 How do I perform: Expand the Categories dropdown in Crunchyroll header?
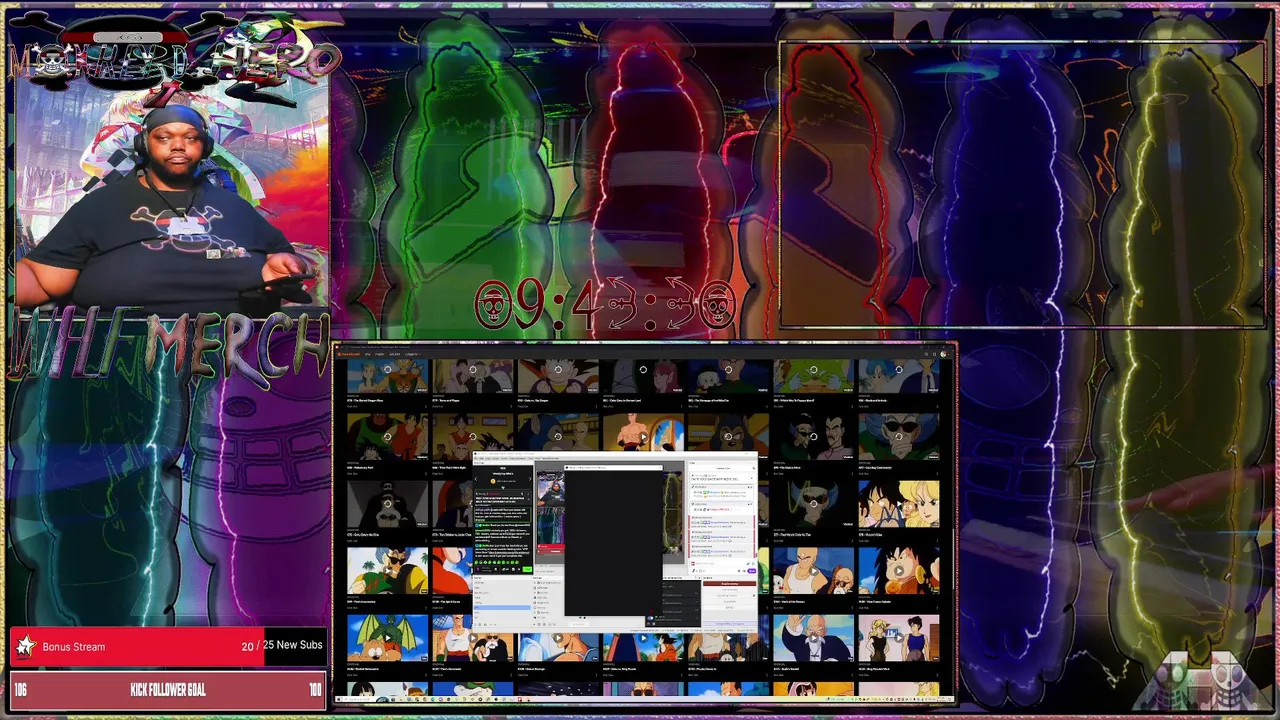(413, 354)
